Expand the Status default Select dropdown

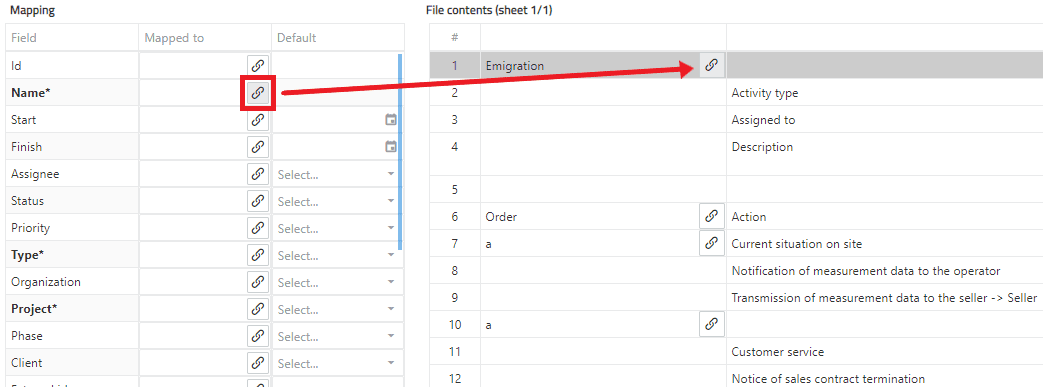pyautogui.click(x=337, y=201)
